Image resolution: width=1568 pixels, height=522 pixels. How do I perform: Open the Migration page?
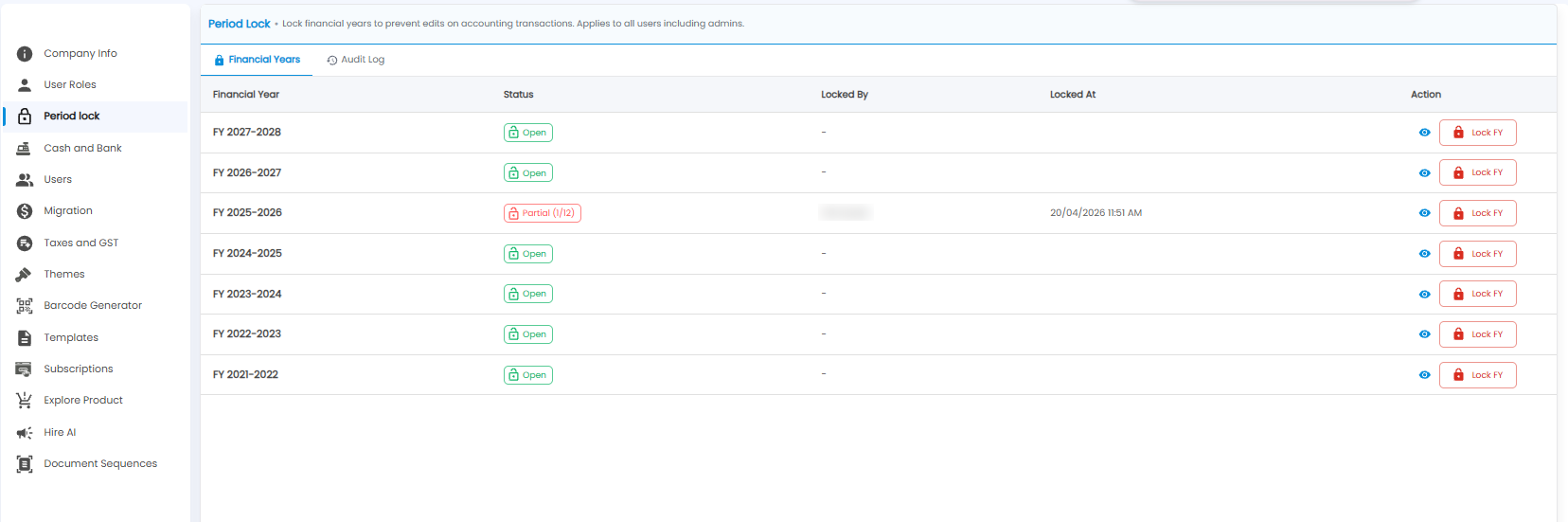[x=68, y=211]
